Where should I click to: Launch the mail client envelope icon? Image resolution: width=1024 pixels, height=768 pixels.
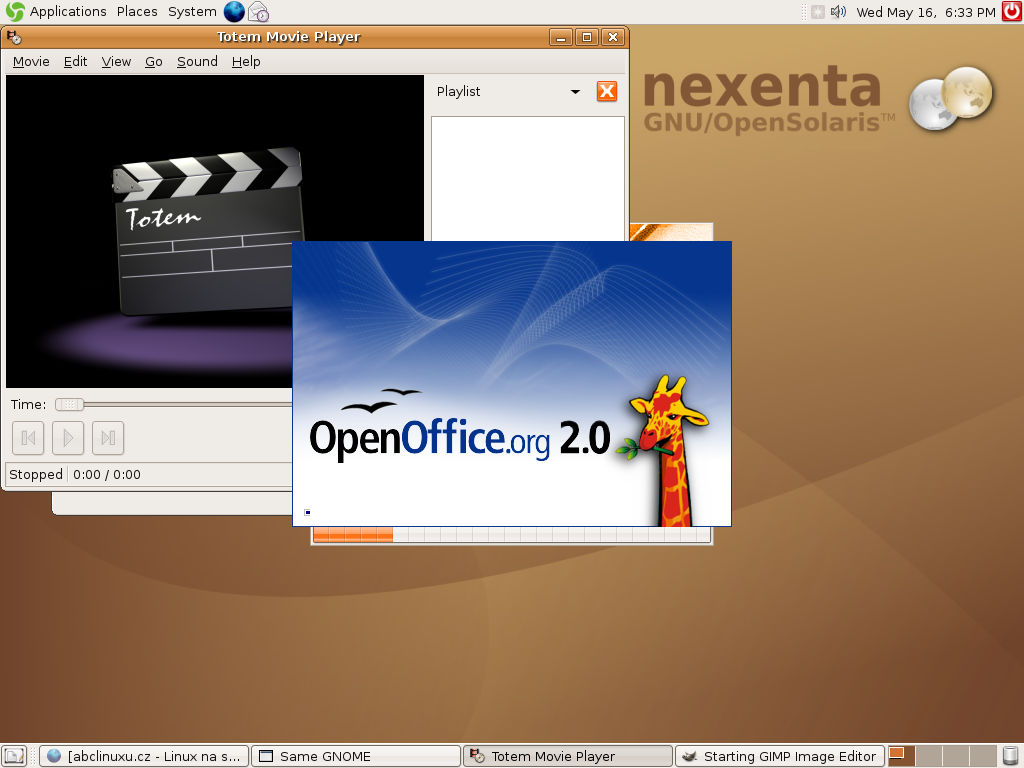pos(259,12)
